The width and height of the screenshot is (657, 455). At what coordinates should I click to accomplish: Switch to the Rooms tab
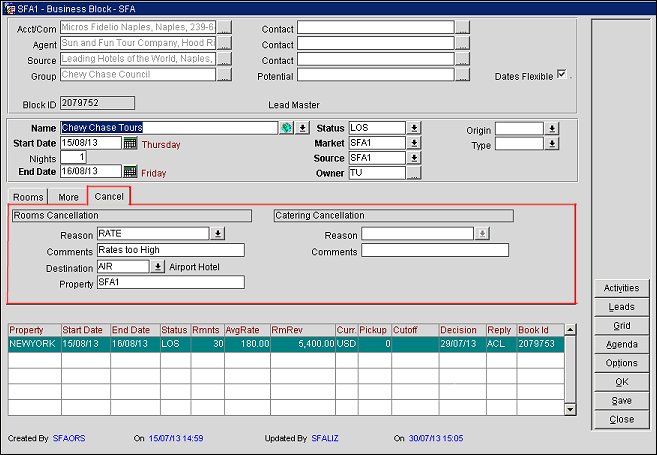pos(28,197)
